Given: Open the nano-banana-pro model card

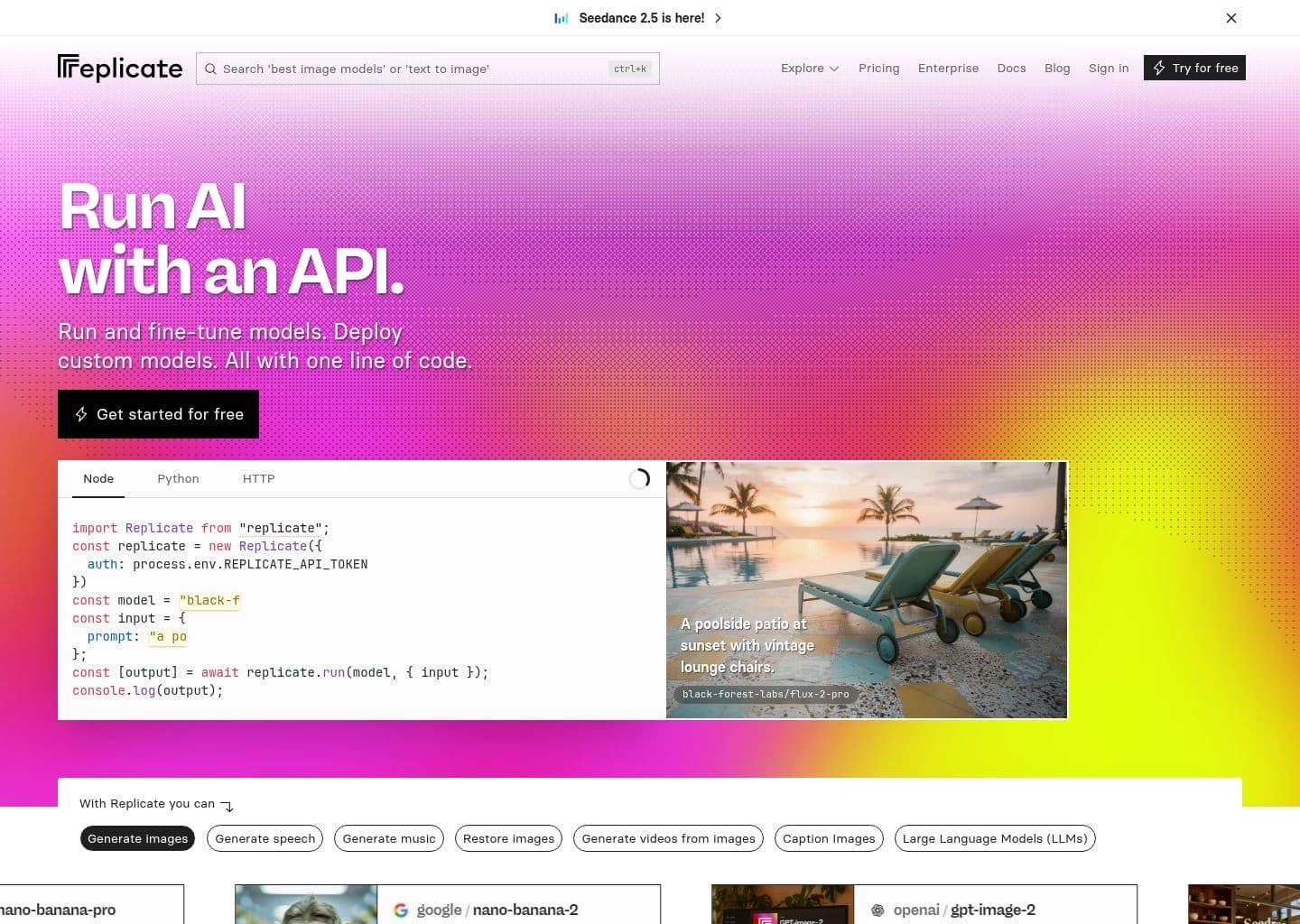Looking at the screenshot, I should (92, 904).
